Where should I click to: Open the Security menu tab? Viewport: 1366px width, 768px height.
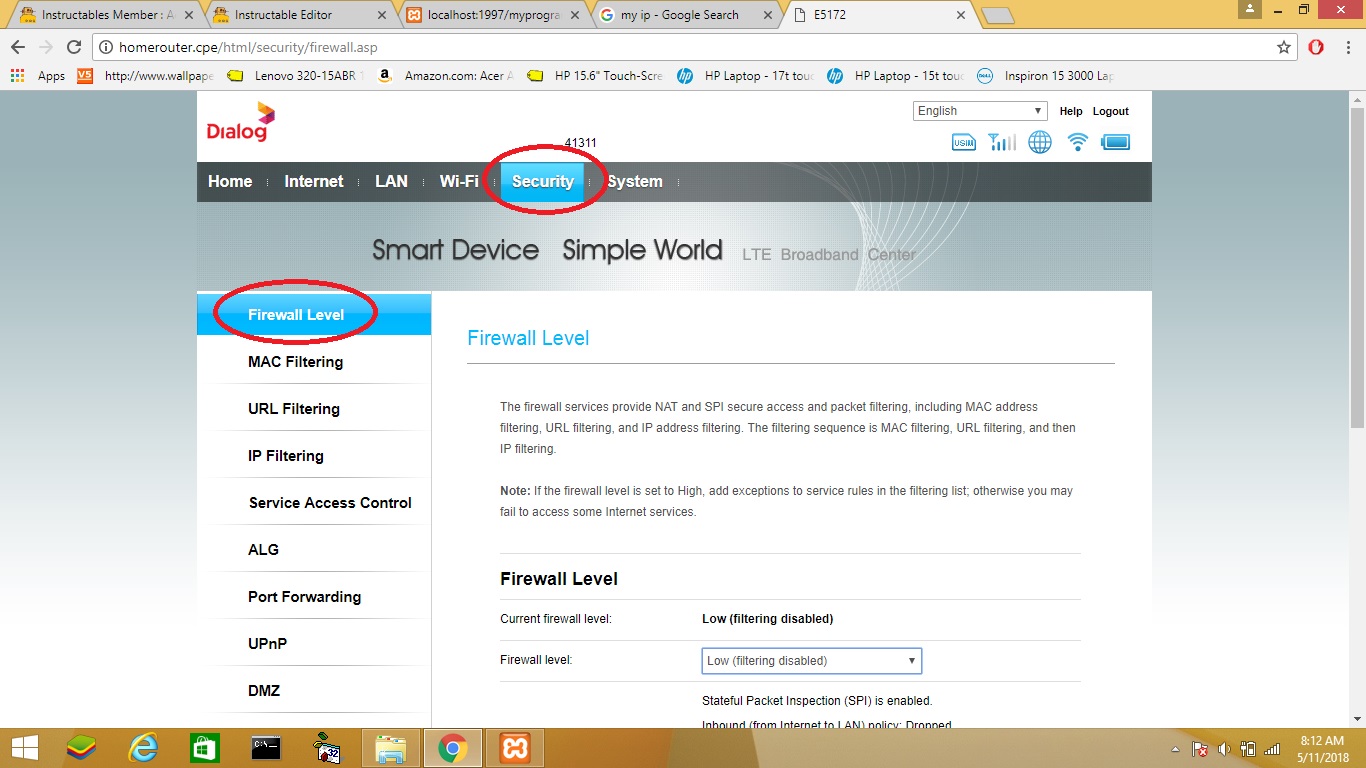click(543, 182)
